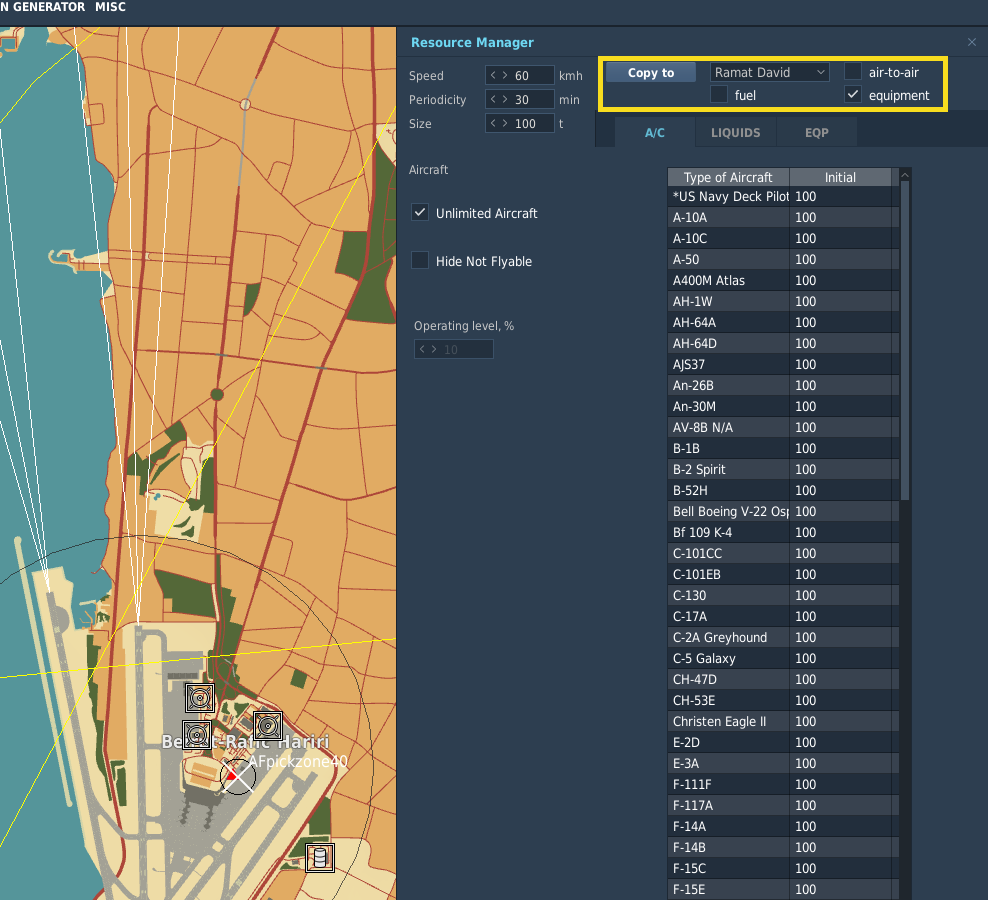Select the CH-53E row
Screen dimensions: 988x900
(783, 700)
